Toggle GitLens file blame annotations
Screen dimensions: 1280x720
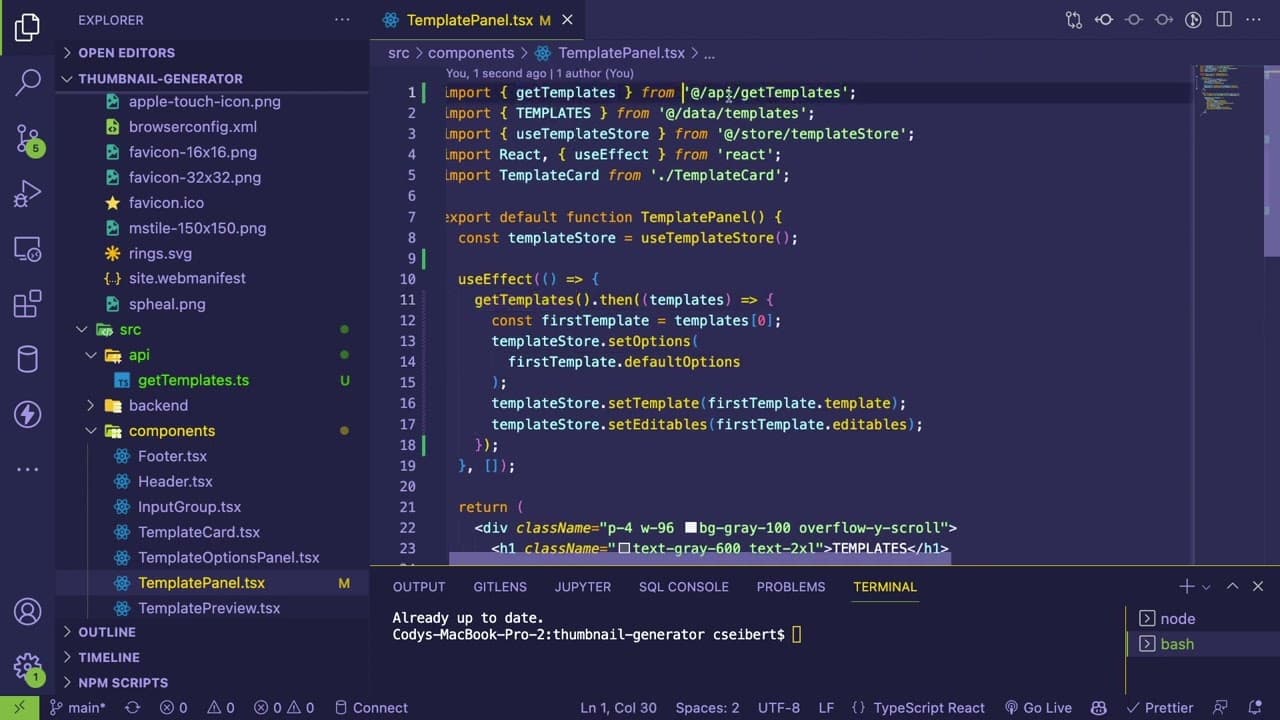(1193, 20)
